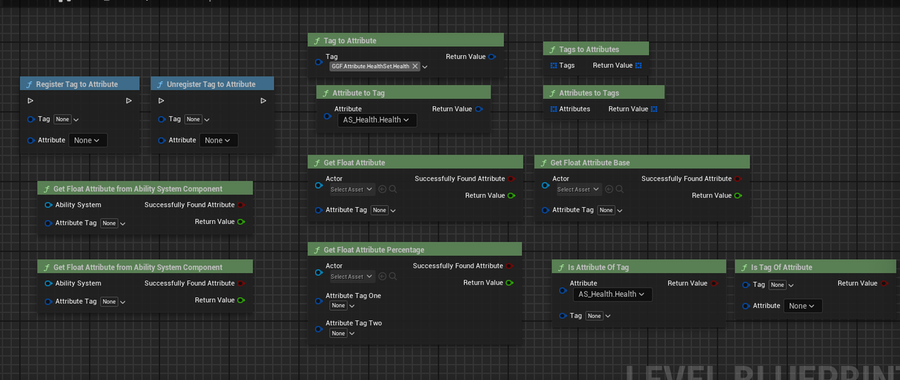Remove the GGF.Attribute.HealthSet.Health tag chip
900x380 pixels.
pyautogui.click(x=415, y=67)
